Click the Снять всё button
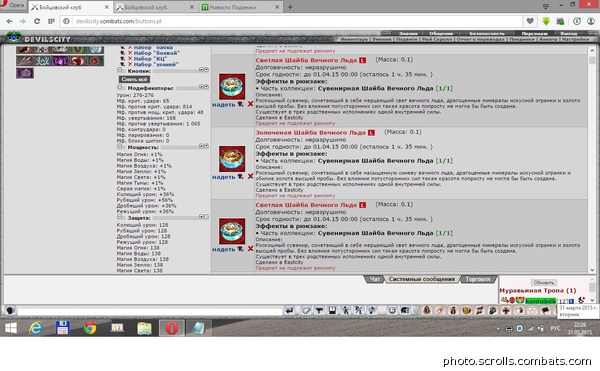The height and width of the screenshot is (371, 600). [134, 79]
